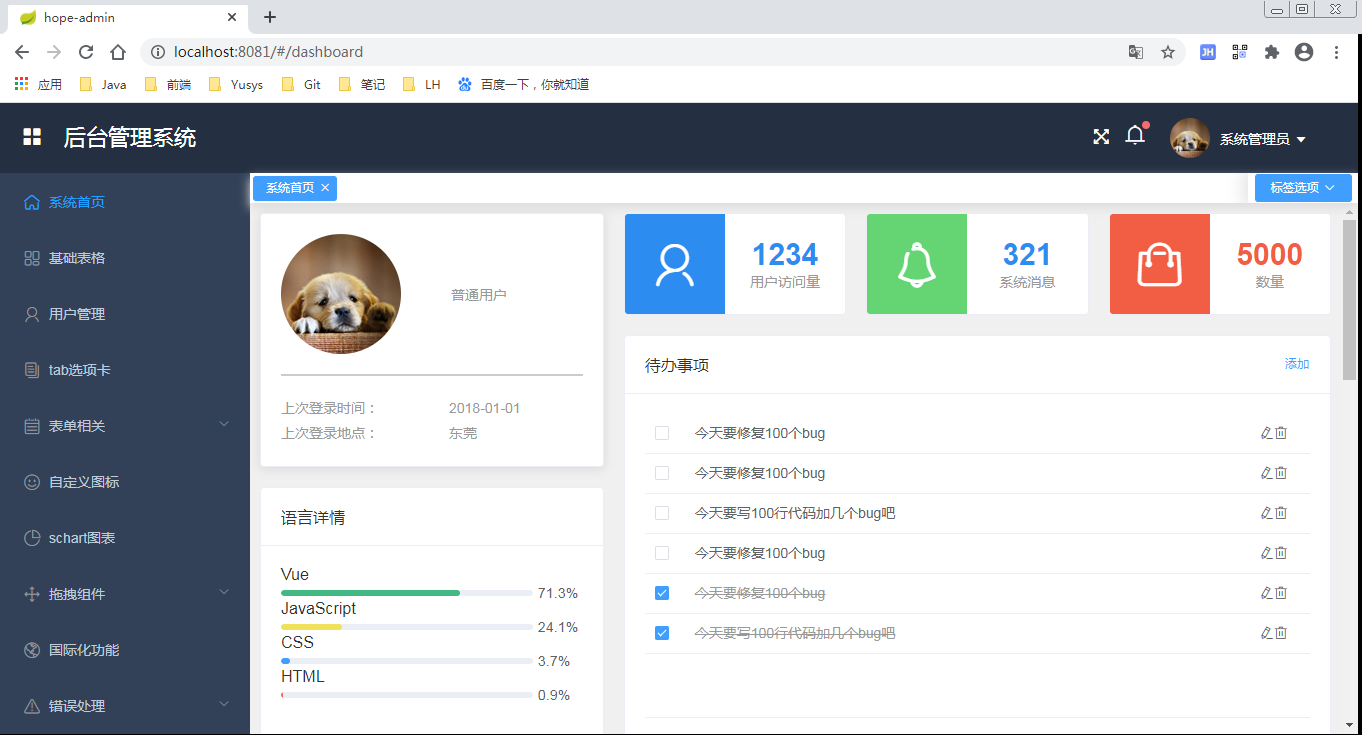Open the fullscreen toggle icon in the header
The image size is (1362, 735).
1101,136
